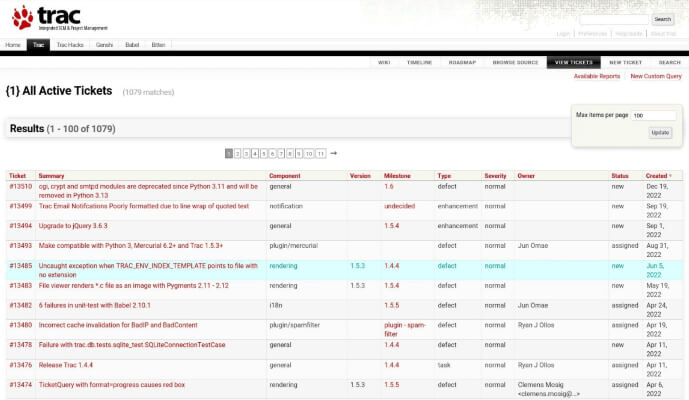
Task: Click 'Clemens Mosig' owner cell
Action: (548, 389)
